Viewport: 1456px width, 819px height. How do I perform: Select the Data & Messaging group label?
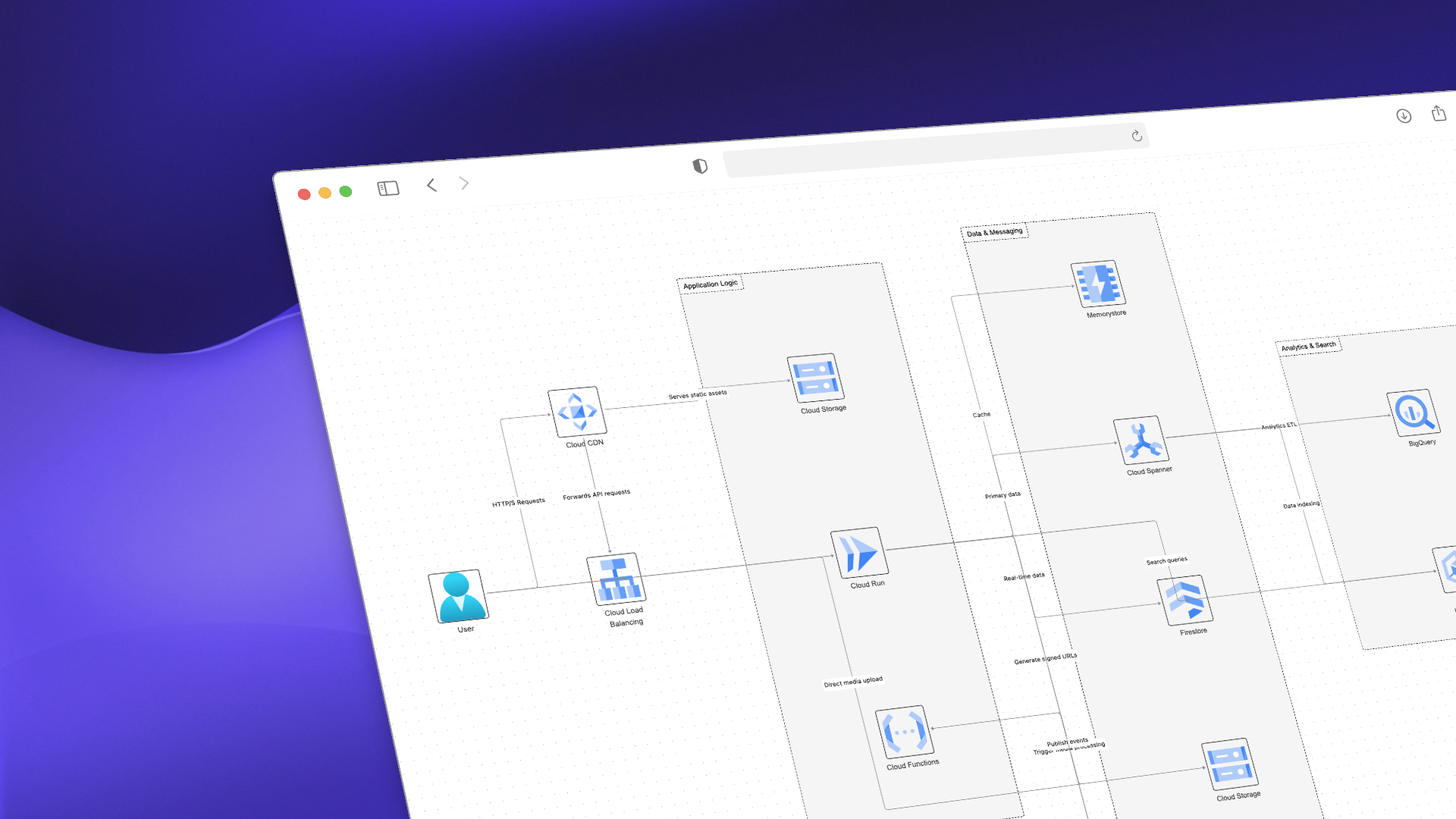point(995,232)
